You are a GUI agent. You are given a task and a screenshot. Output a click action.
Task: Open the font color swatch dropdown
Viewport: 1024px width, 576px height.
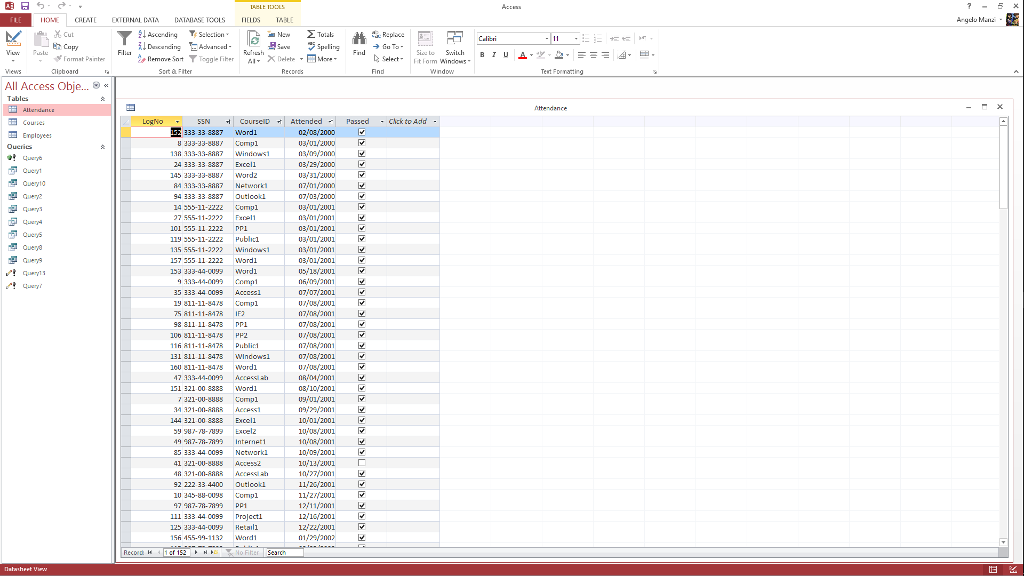pyautogui.click(x=531, y=55)
